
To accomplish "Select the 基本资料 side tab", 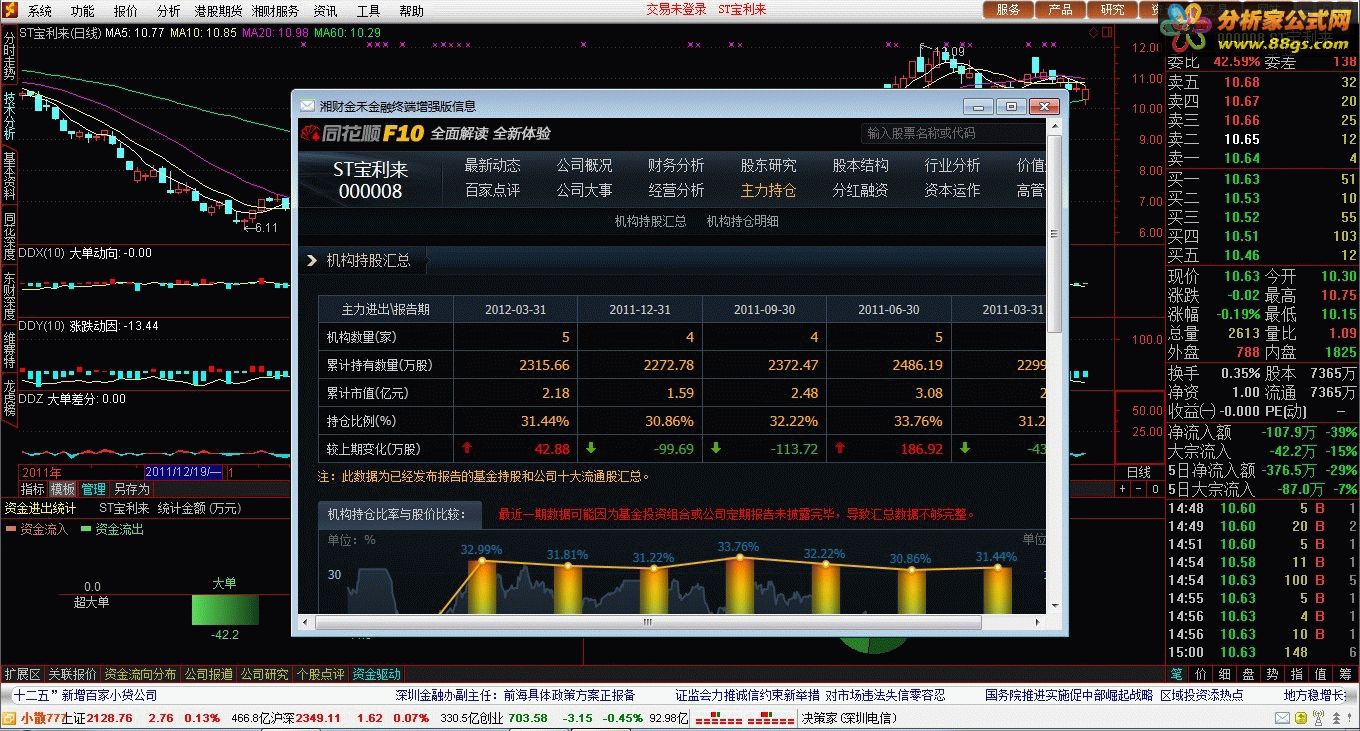I will 9,178.
